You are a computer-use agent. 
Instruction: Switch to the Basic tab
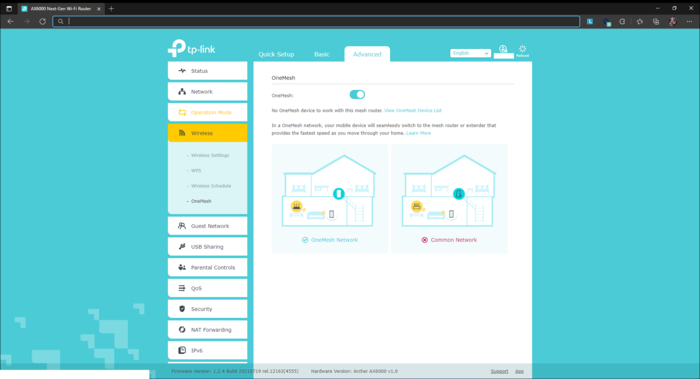coord(321,54)
